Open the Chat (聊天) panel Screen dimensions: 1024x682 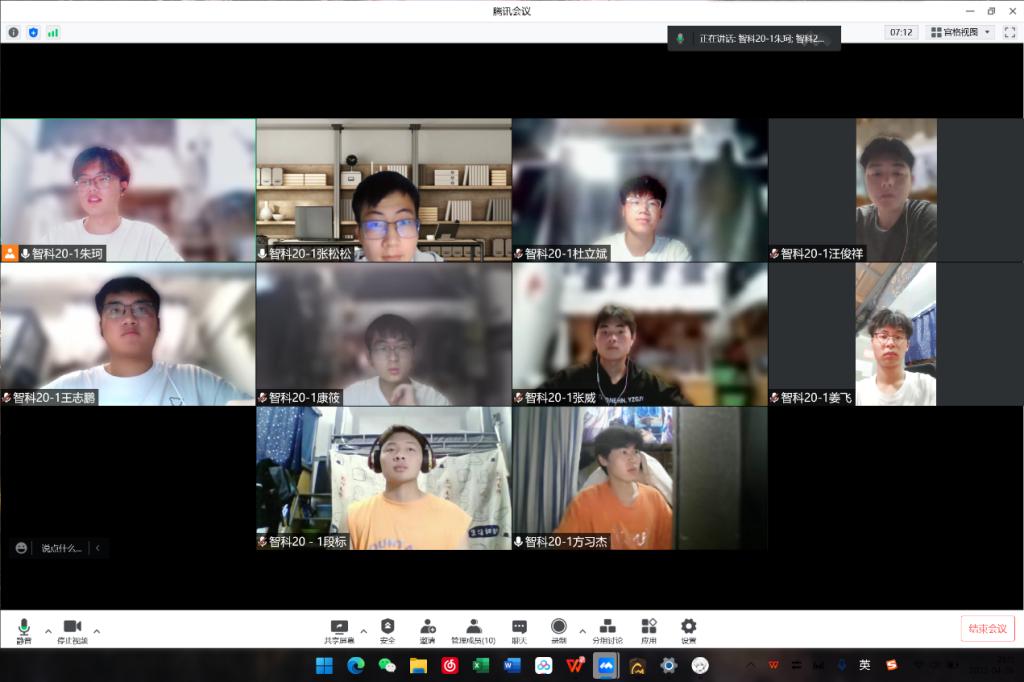[519, 630]
